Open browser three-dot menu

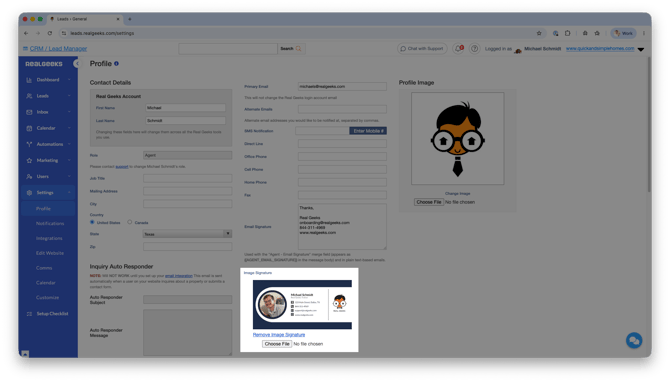[x=644, y=33]
